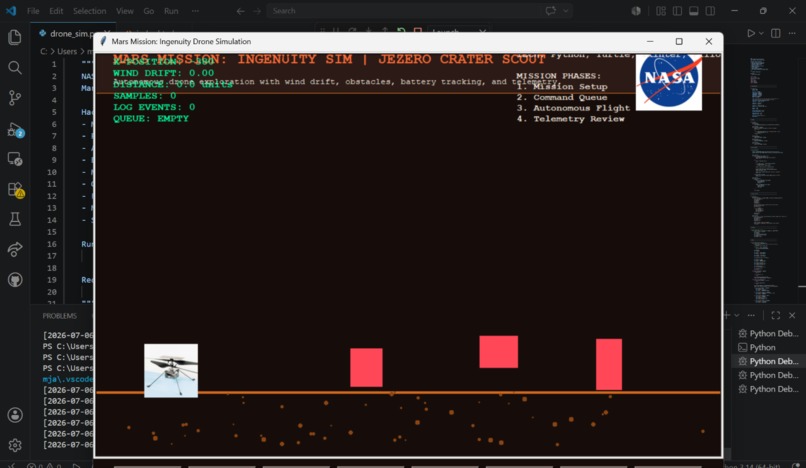
Task: Create a new terminal with the plus icon
Action: coord(727,315)
